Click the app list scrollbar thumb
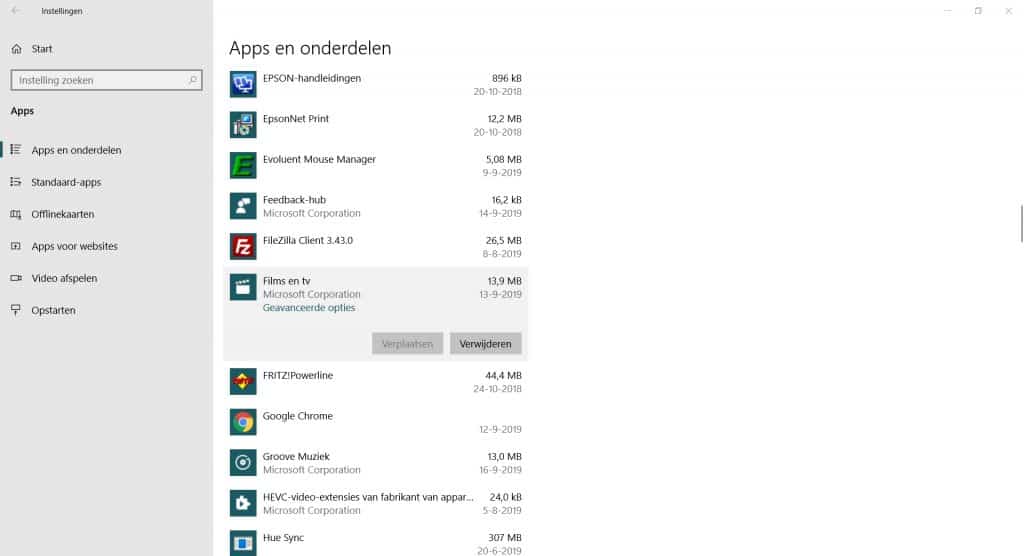 (1021, 223)
